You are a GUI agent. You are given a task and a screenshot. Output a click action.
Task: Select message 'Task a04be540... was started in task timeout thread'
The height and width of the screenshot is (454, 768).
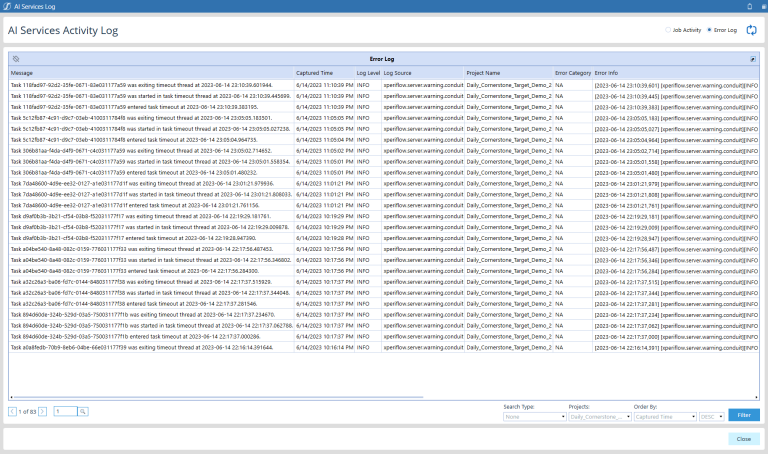[x=151, y=260]
